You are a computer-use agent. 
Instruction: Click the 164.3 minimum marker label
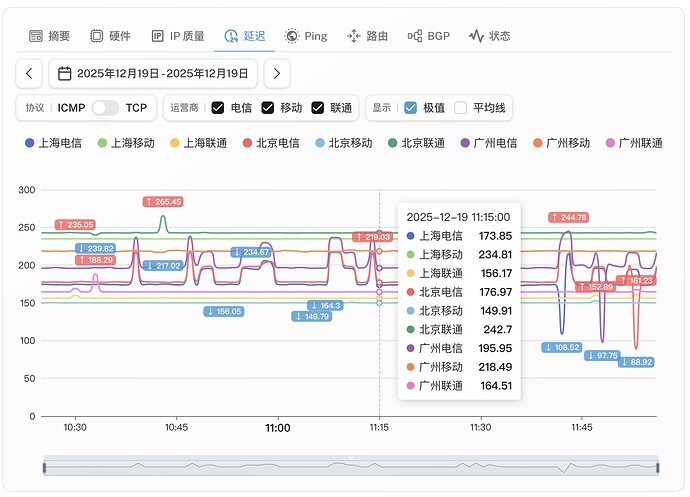(325, 306)
